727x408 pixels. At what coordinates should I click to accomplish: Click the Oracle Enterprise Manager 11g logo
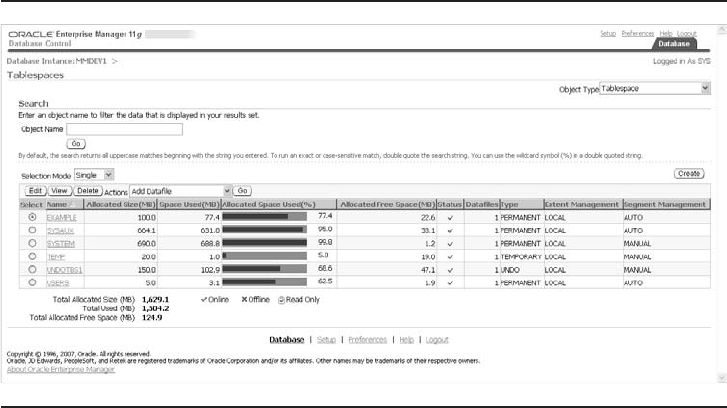point(75,34)
